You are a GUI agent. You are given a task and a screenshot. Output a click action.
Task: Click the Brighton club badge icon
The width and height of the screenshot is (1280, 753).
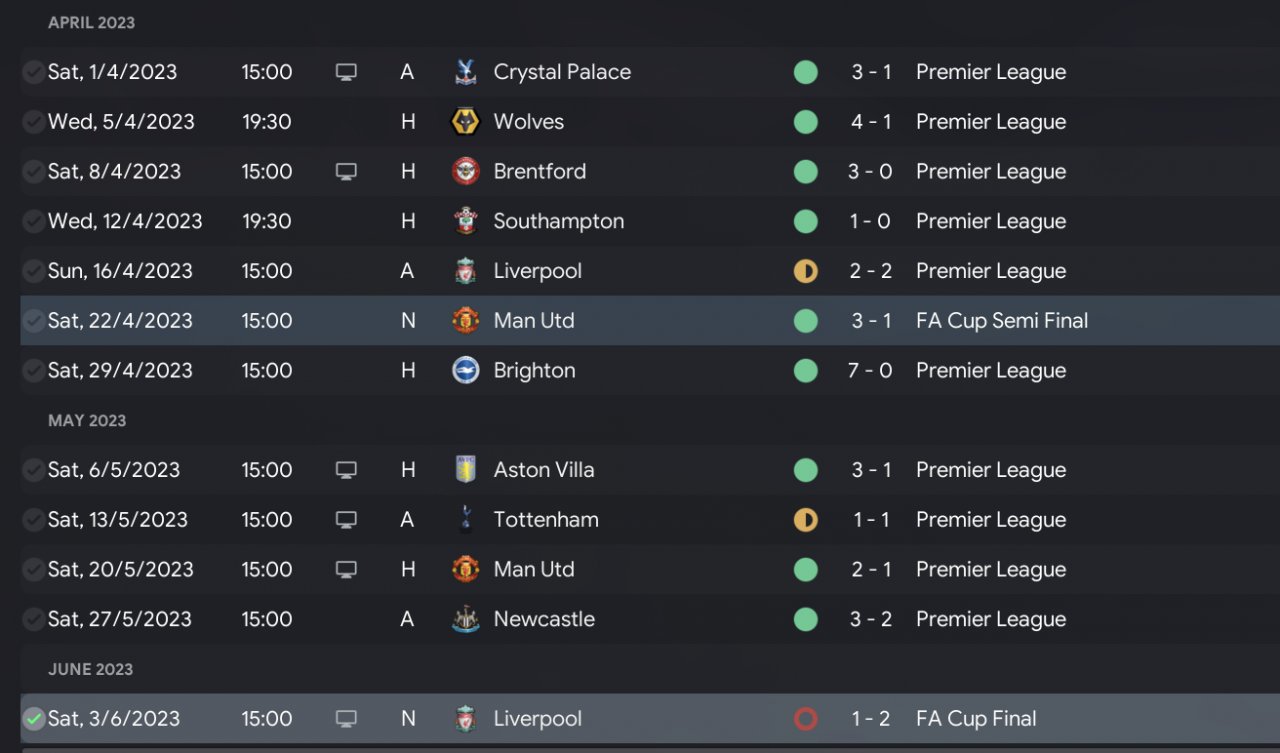(465, 371)
